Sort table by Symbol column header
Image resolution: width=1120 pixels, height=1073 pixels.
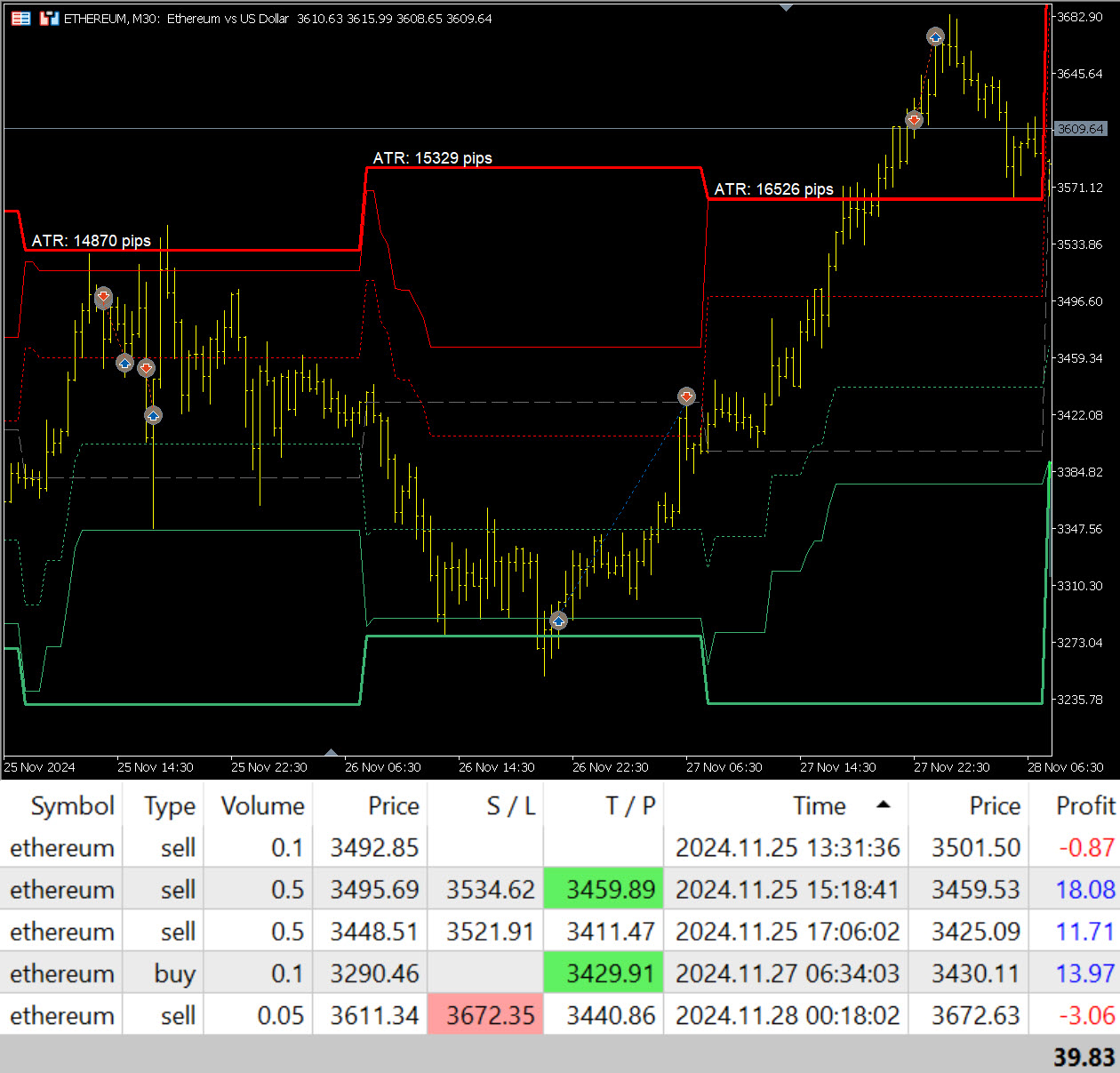click(x=73, y=805)
